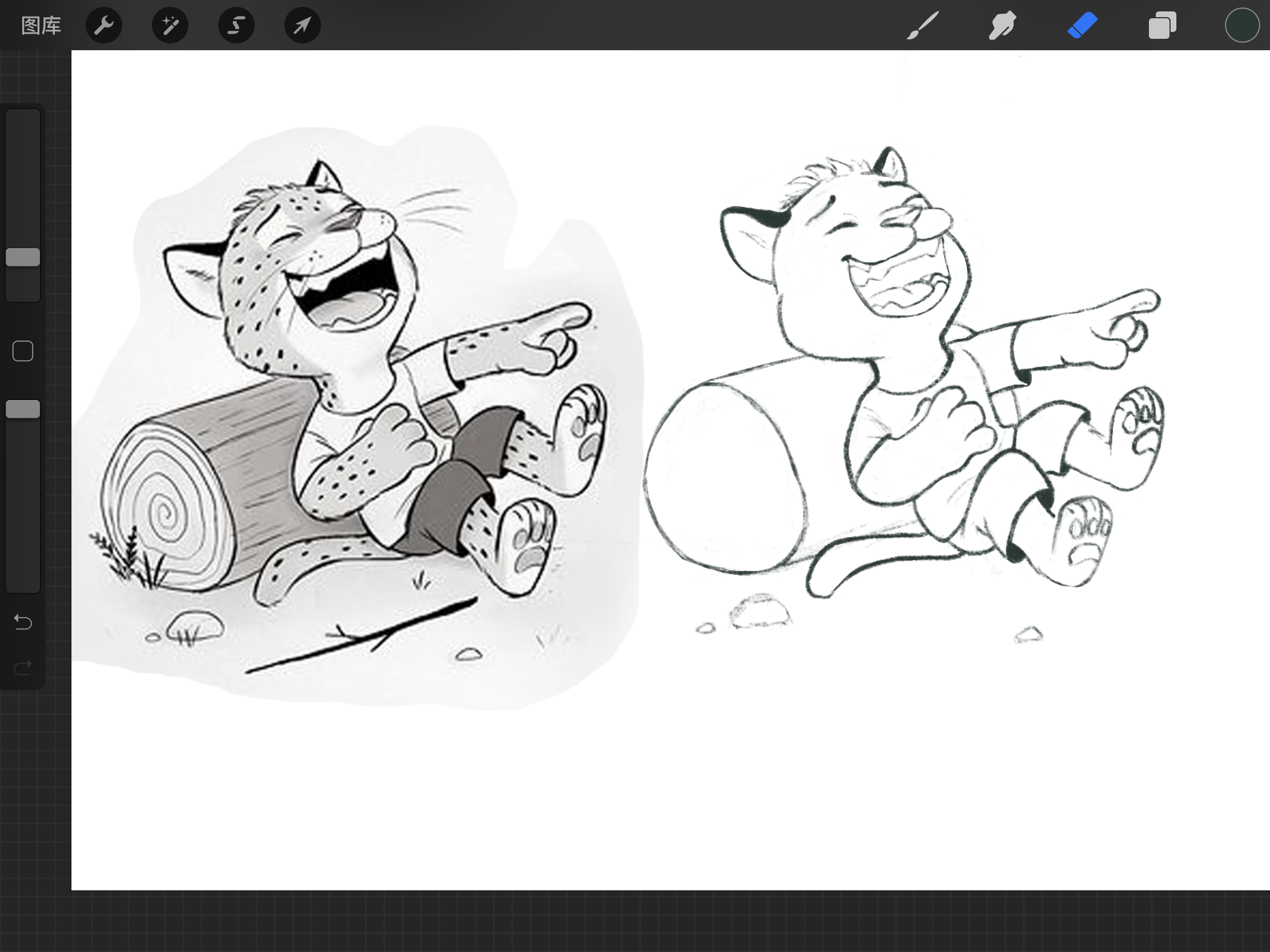Open the active color picker
The height and width of the screenshot is (952, 1270).
[1242, 25]
